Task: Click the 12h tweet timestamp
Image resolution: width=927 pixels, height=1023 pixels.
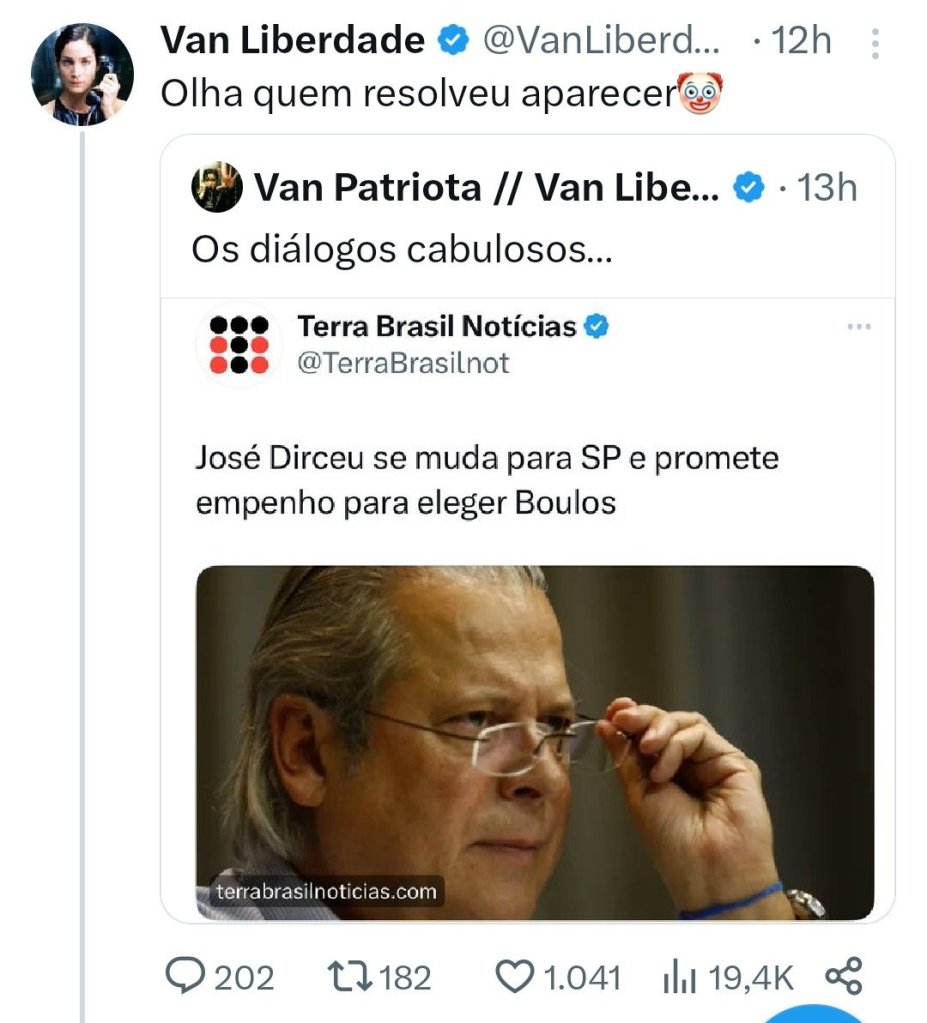Action: [802, 41]
